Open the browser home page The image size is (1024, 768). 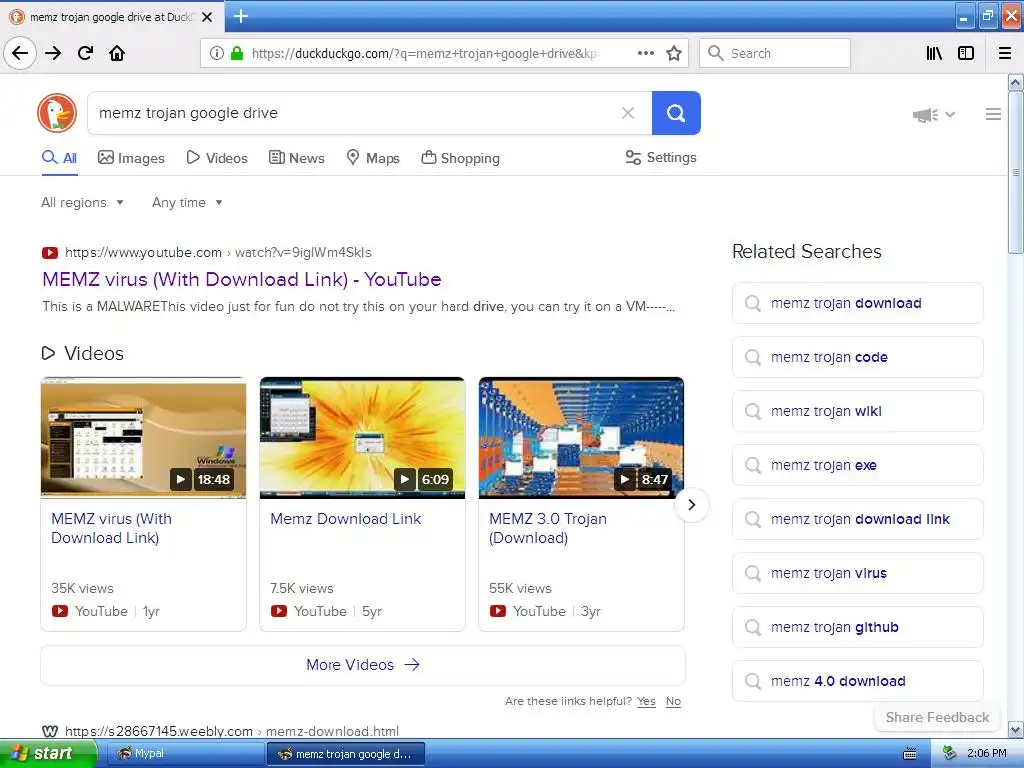[117, 53]
